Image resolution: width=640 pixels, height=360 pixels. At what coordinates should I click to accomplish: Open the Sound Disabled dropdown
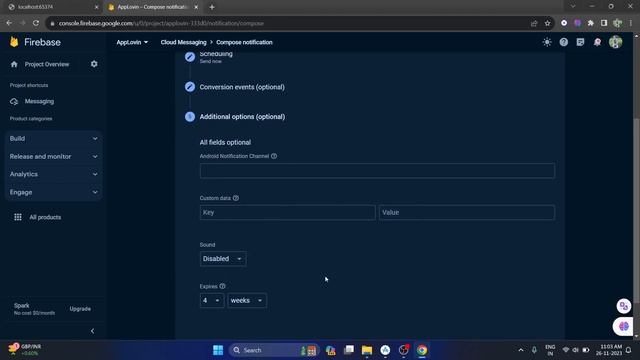[x=223, y=259]
